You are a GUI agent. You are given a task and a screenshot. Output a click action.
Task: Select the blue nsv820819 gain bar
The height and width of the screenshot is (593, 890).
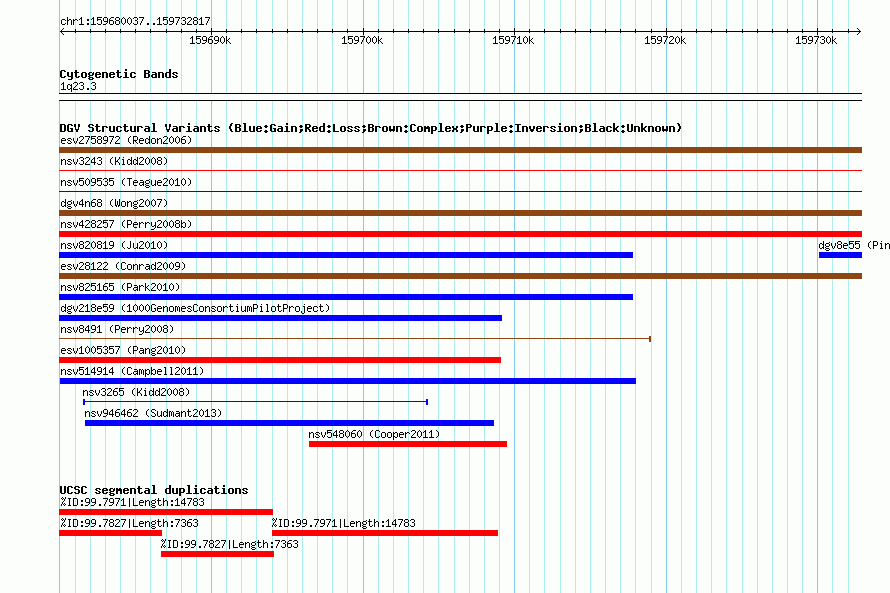(x=346, y=255)
